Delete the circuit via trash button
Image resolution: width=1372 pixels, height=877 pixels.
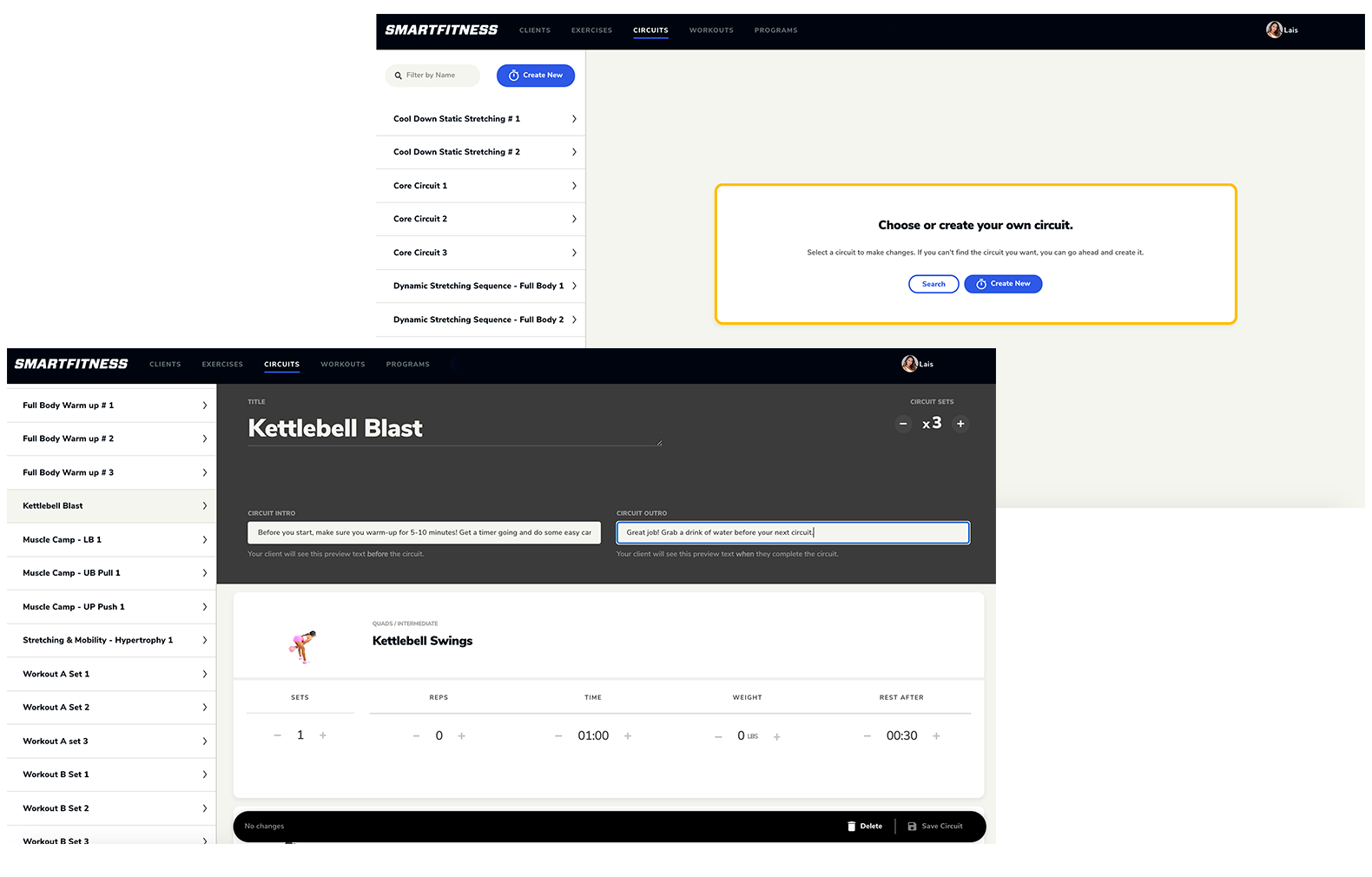(865, 827)
